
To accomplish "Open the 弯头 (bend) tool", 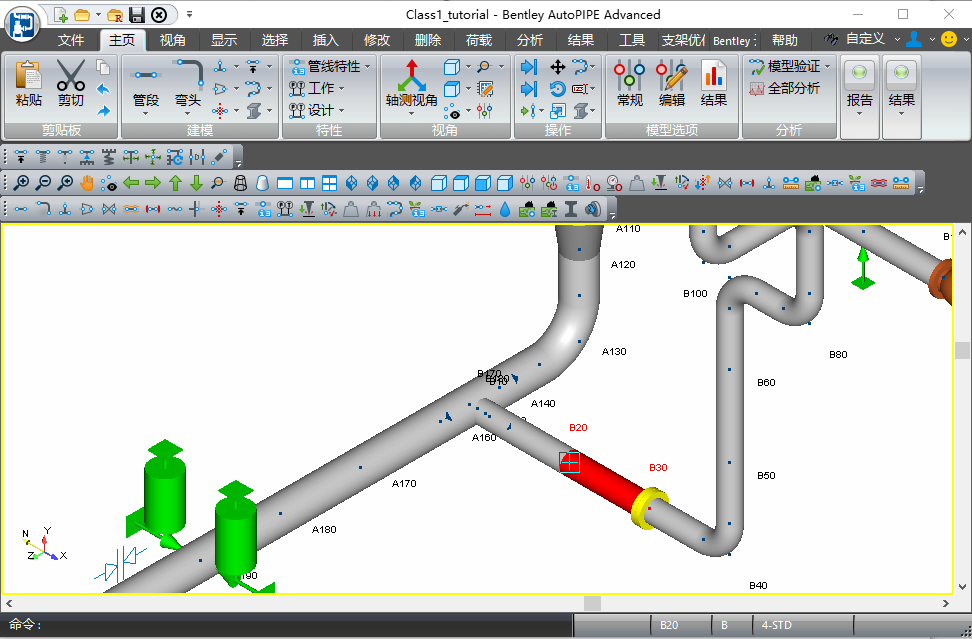I will tap(188, 87).
